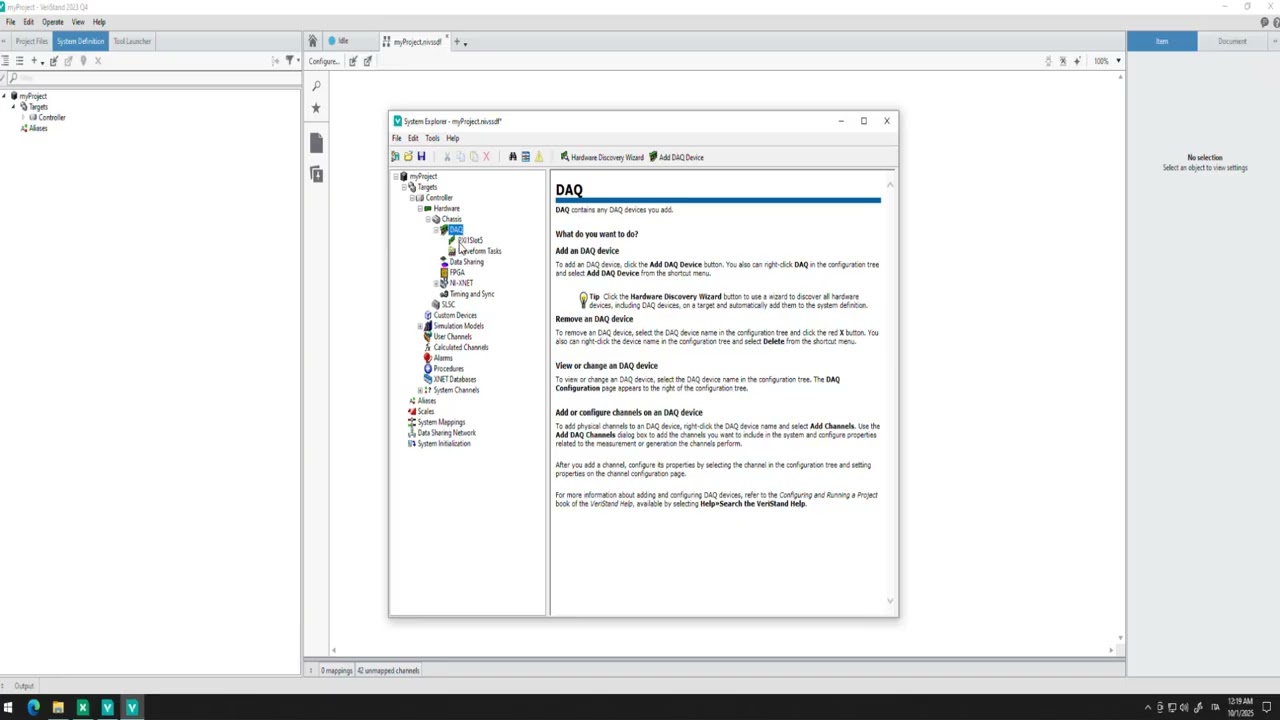Screen dimensions: 1280x720
Task: Click the binoculars Find icon in System Explorer
Action: click(x=513, y=157)
